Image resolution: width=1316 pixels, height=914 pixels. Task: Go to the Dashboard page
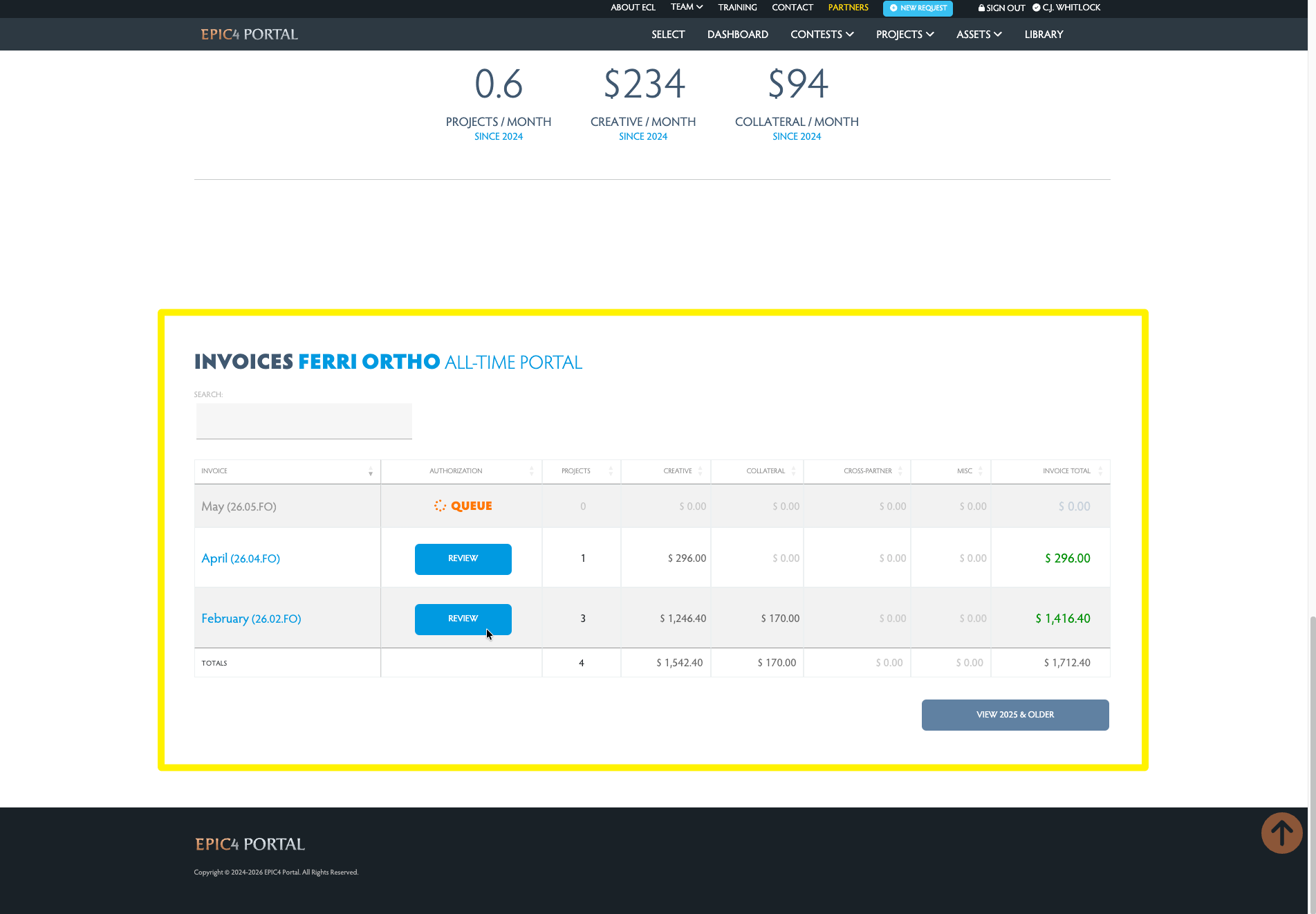coord(737,35)
